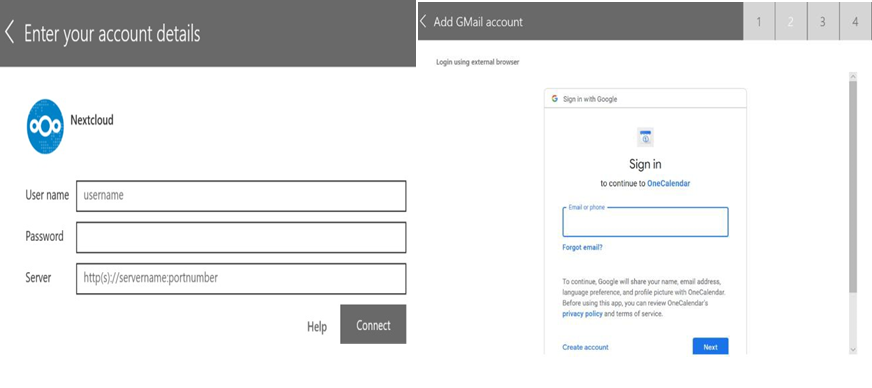Go back from Add GMail account
872x388 pixels.
coord(423,22)
